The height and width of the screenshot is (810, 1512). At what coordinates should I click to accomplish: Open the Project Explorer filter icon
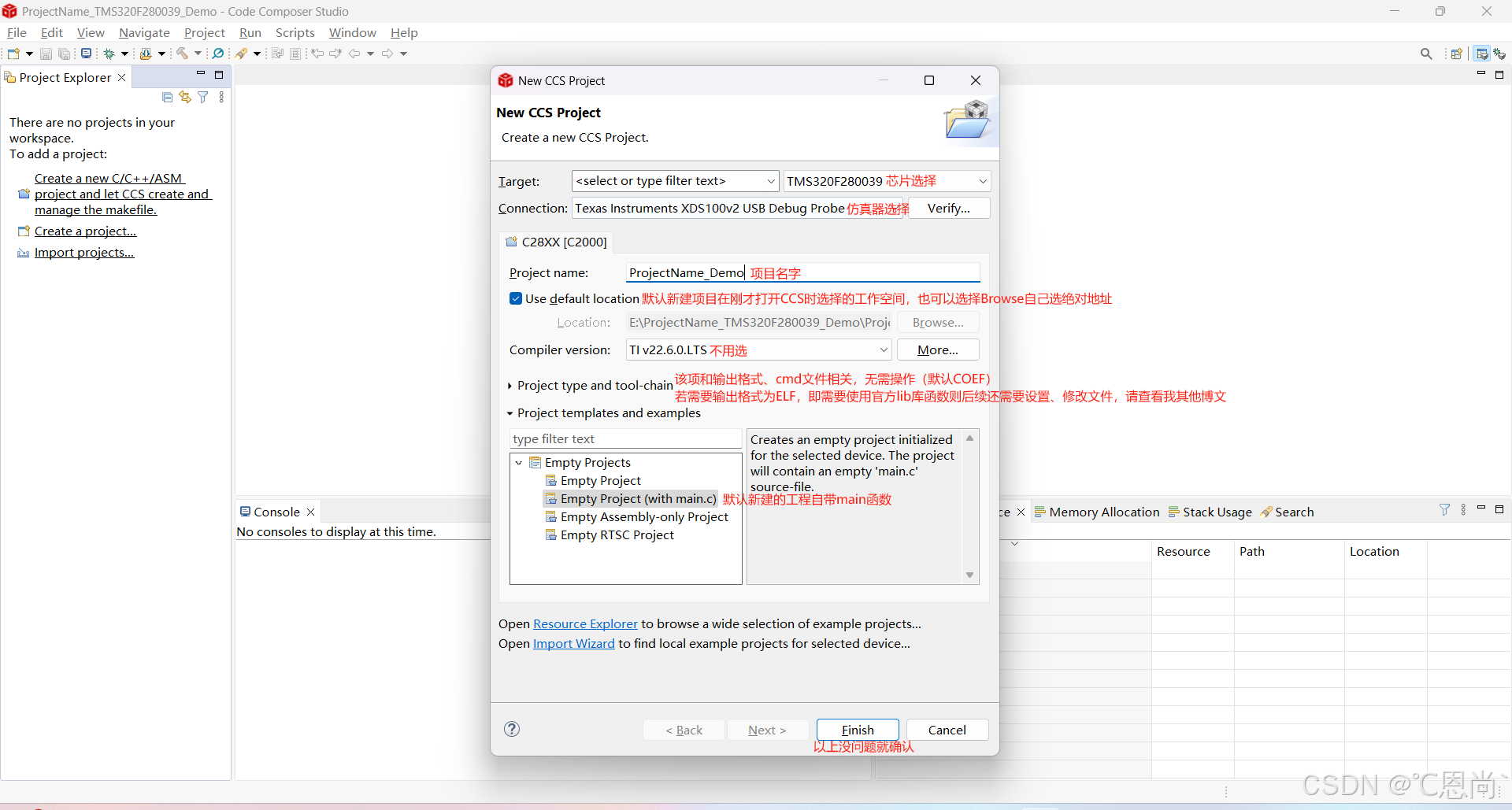203,97
